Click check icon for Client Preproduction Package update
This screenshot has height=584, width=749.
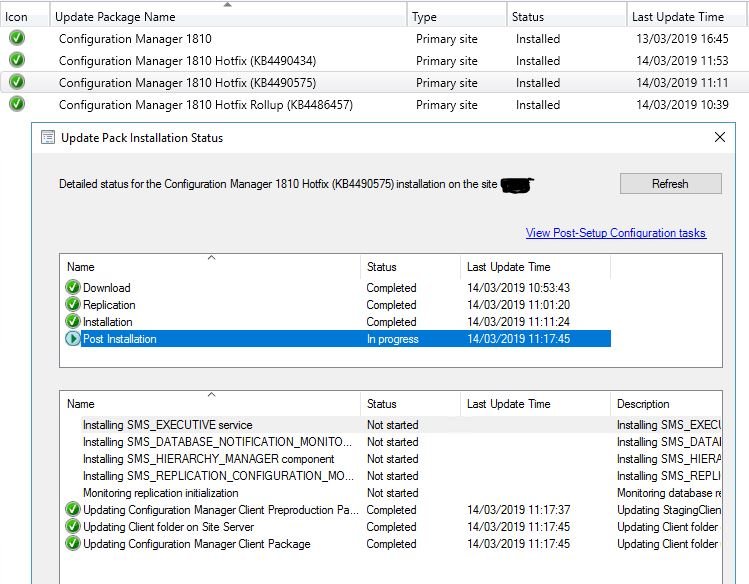pos(73,510)
